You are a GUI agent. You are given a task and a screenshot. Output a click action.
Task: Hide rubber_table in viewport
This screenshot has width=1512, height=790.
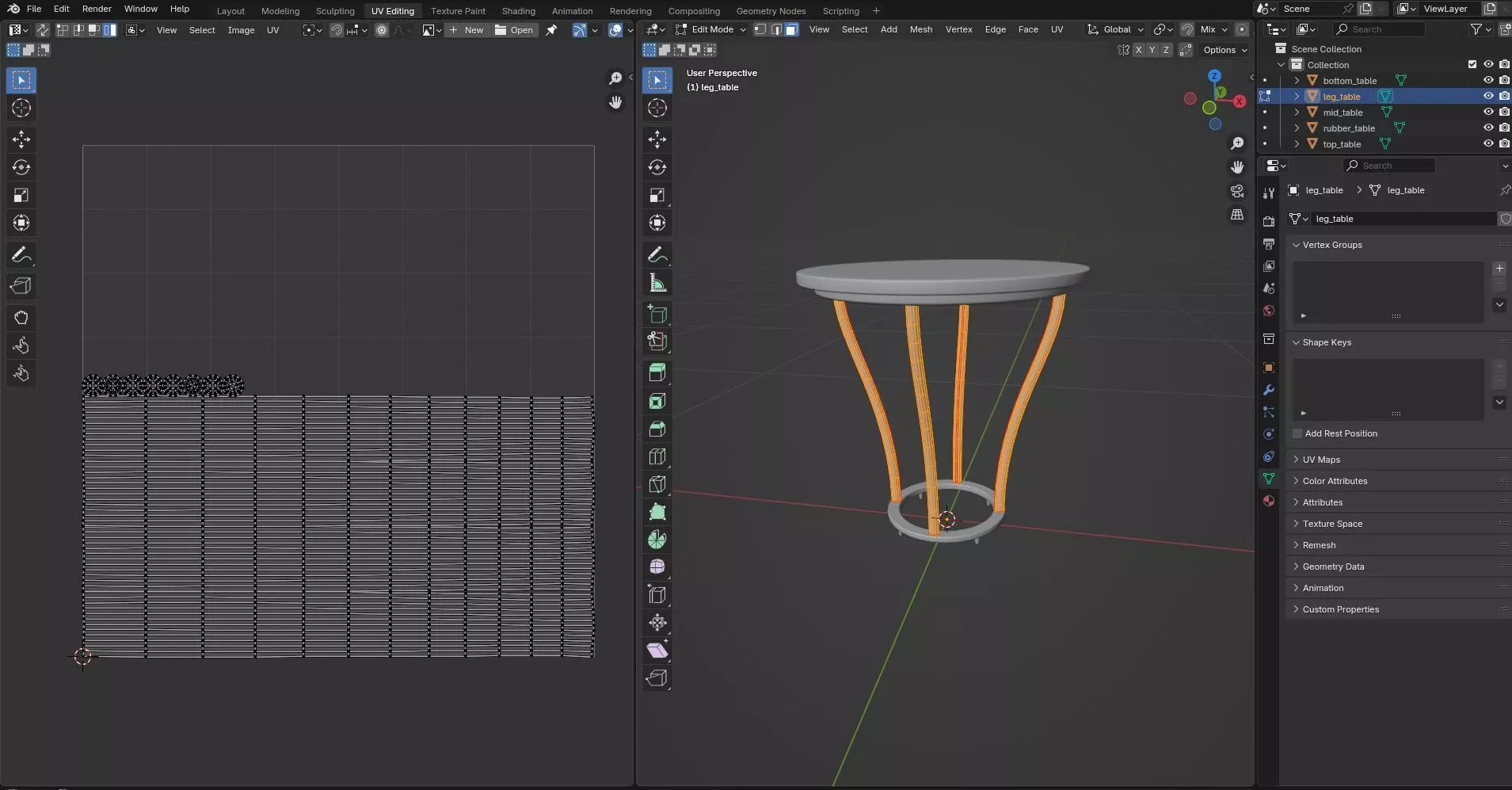point(1488,128)
